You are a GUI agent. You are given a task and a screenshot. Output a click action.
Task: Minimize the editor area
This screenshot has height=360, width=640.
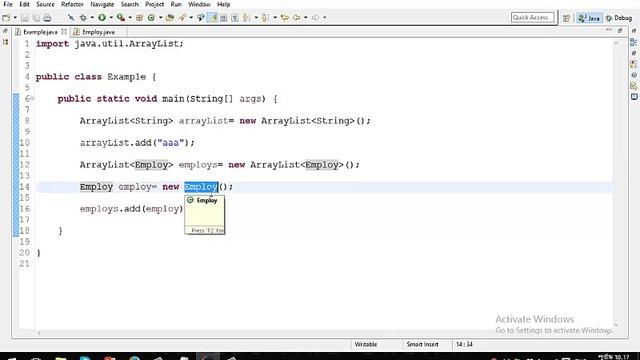[609, 31]
